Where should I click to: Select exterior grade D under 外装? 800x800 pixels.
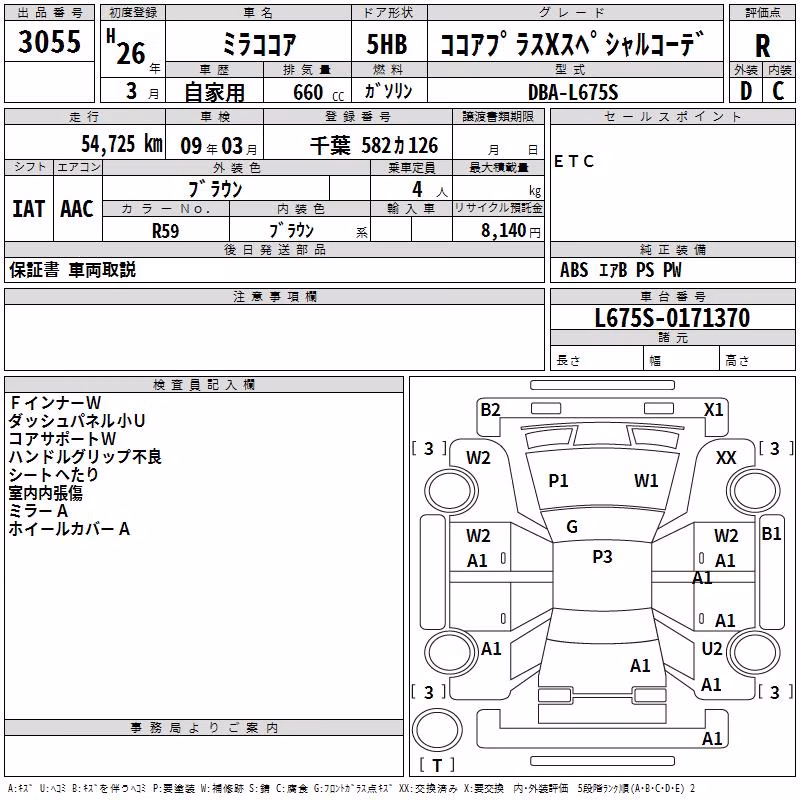tap(746, 91)
